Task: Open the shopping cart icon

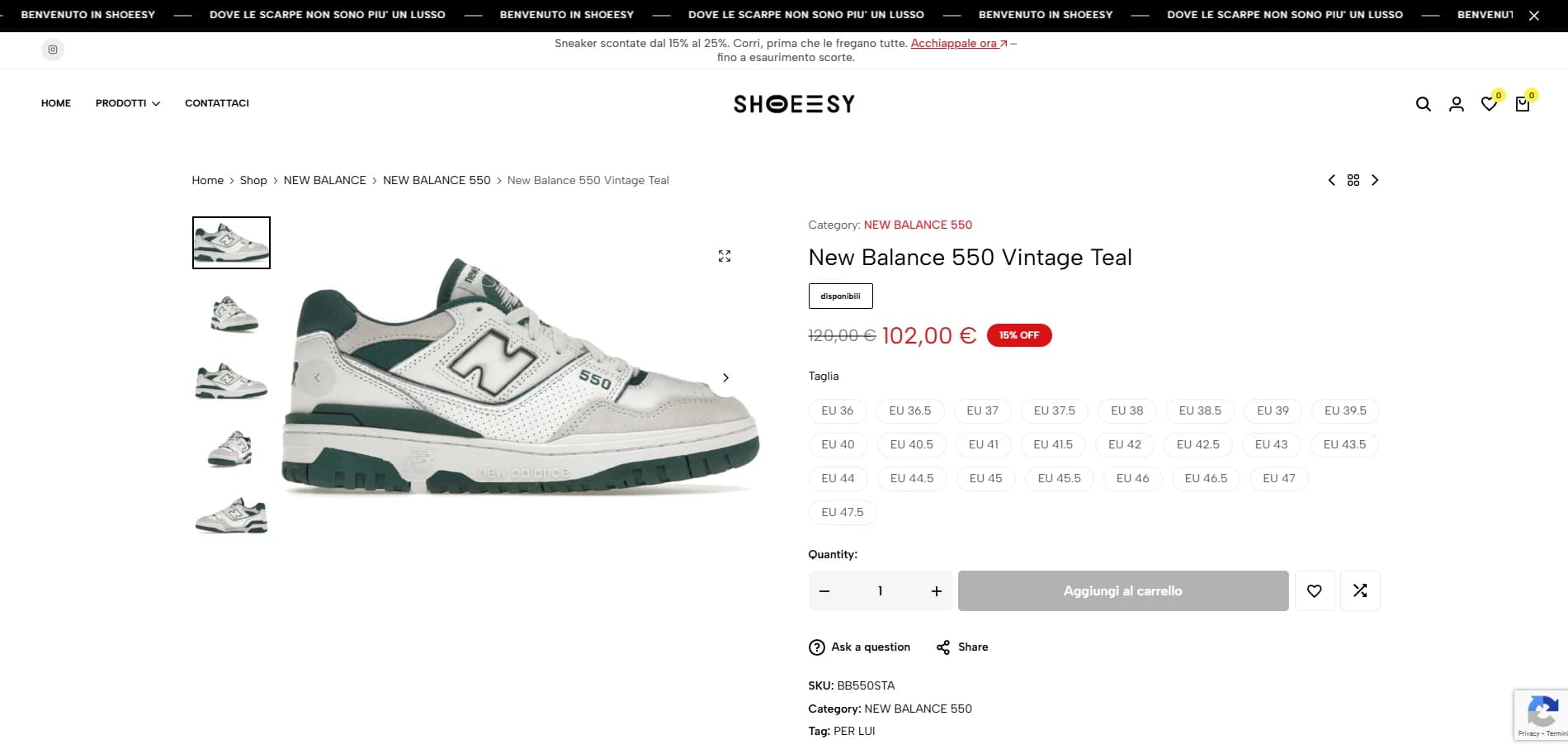Action: click(1523, 104)
